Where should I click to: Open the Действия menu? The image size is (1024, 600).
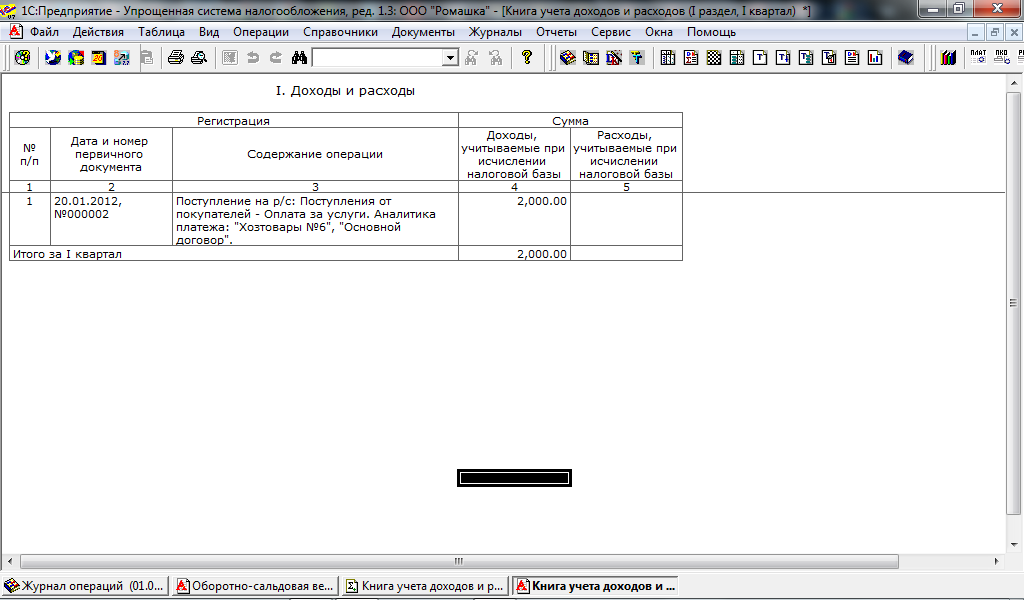[98, 32]
